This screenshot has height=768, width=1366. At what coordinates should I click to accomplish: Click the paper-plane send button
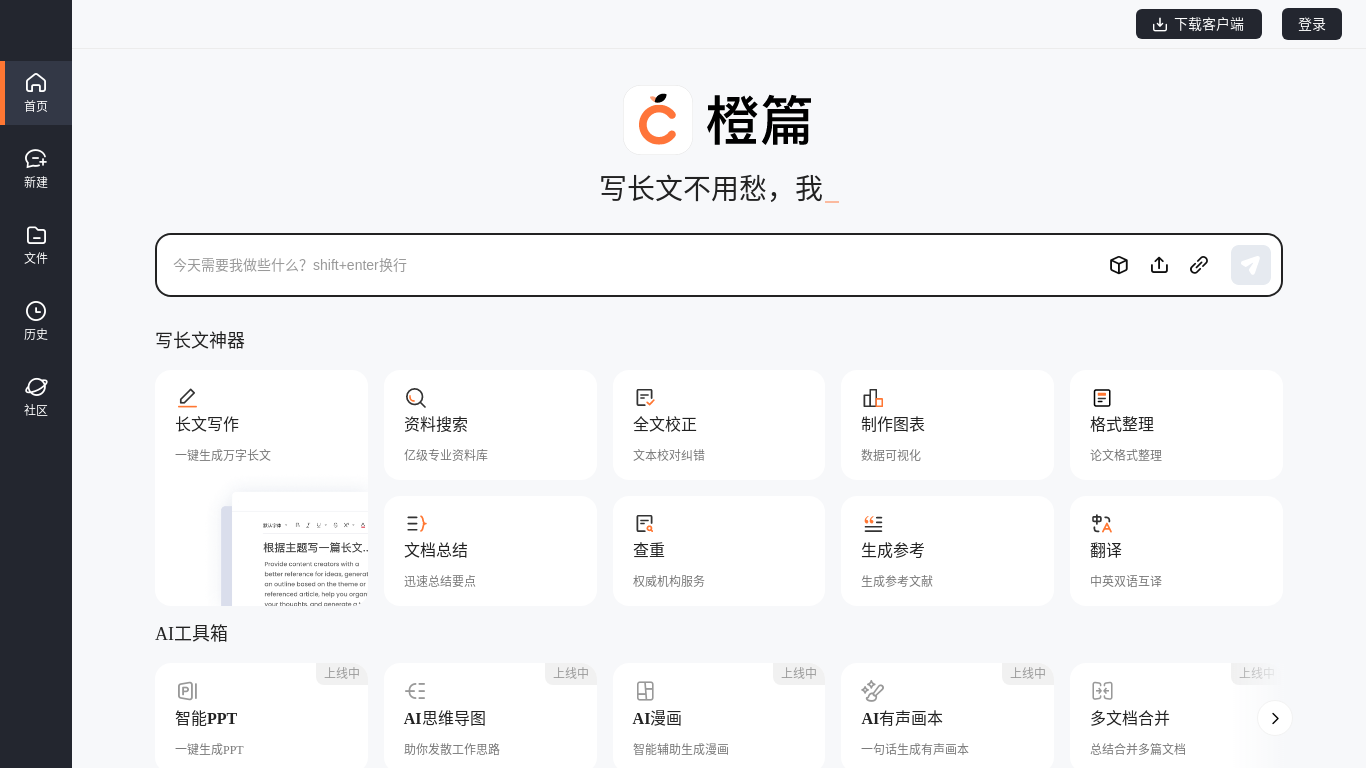pyautogui.click(x=1251, y=265)
